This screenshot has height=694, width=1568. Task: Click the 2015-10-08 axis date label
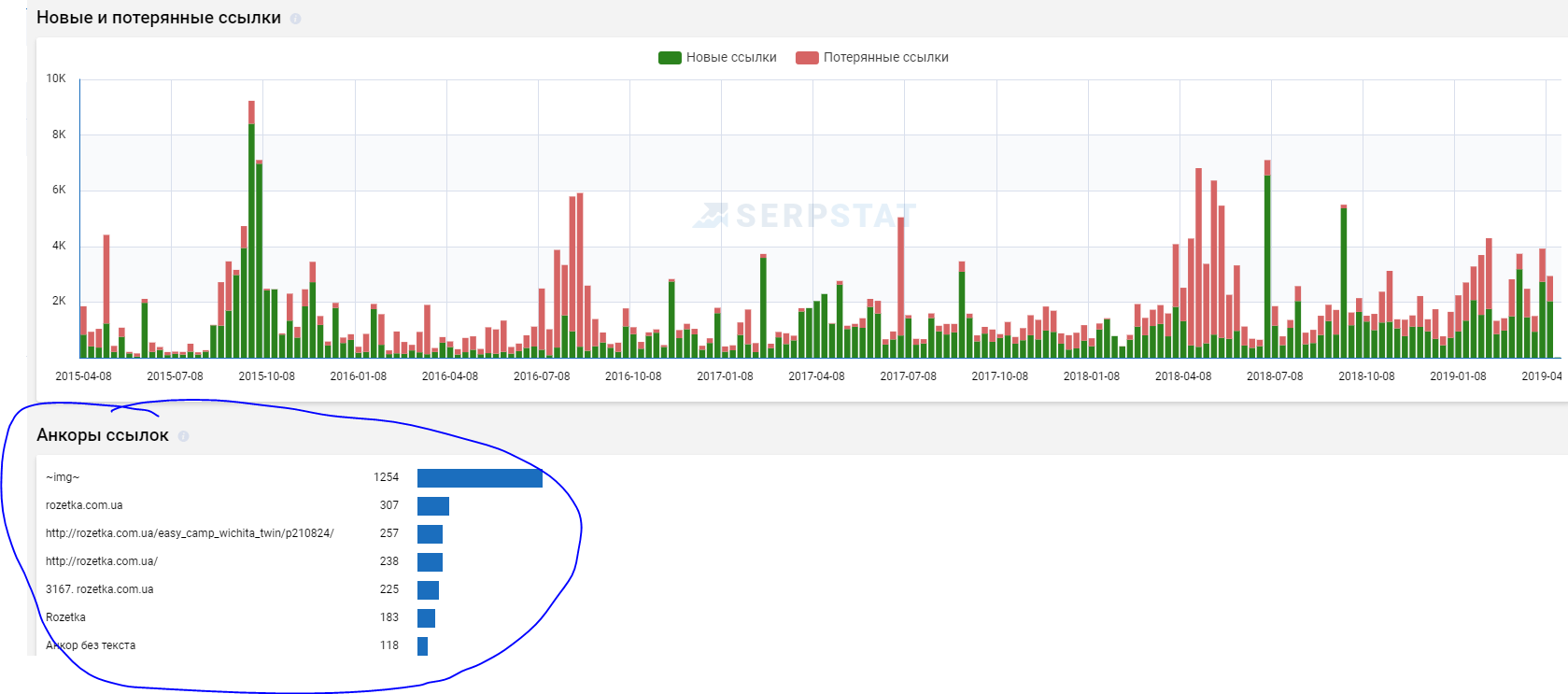[x=266, y=376]
